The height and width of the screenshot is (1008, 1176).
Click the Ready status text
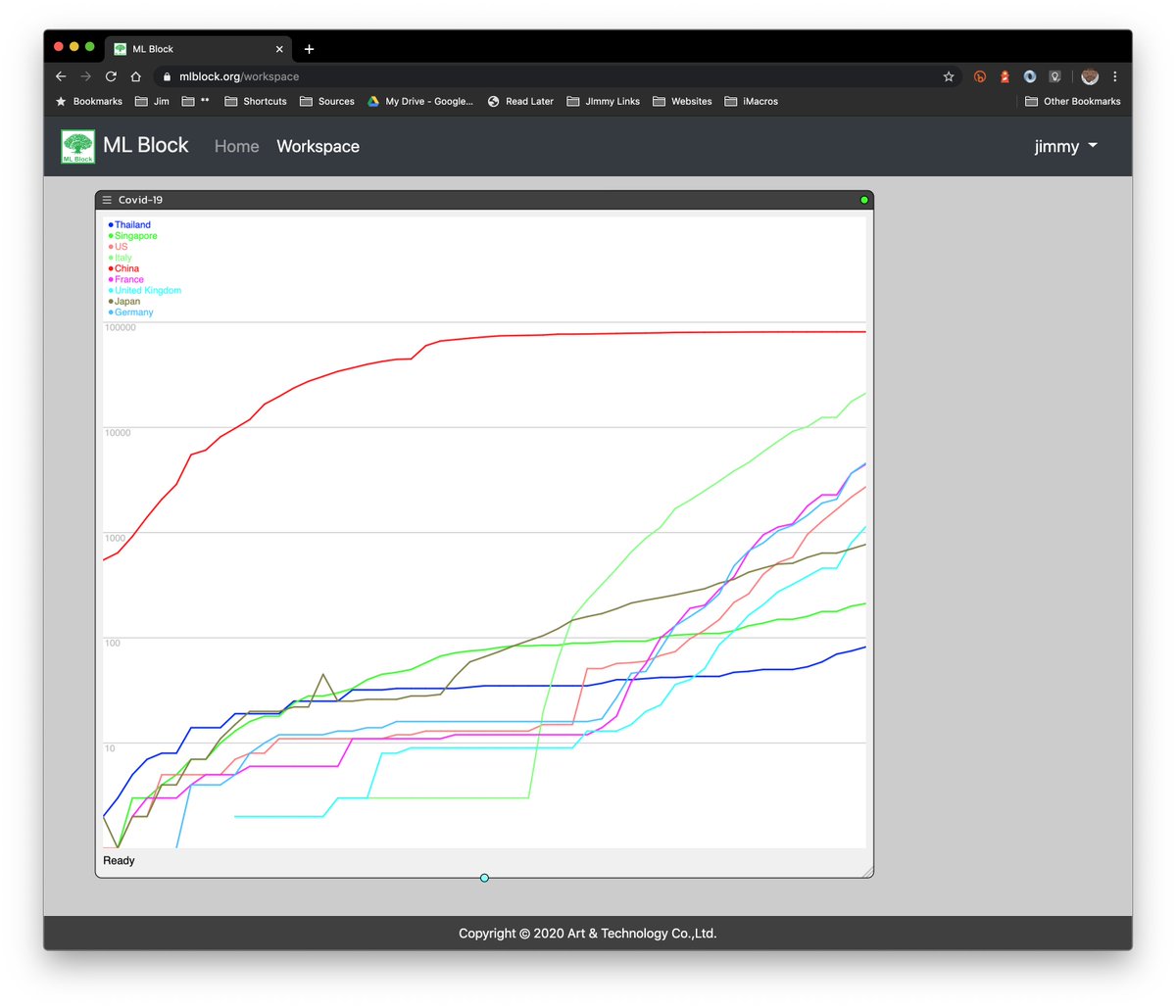pos(119,860)
